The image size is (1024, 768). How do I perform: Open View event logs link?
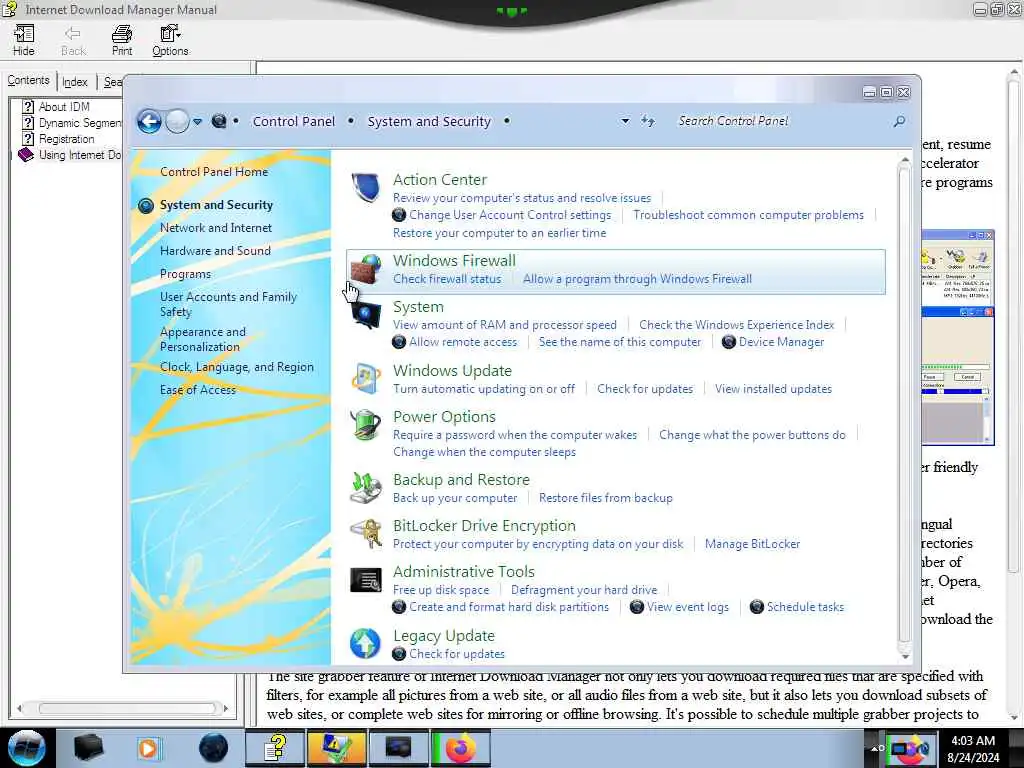687,607
